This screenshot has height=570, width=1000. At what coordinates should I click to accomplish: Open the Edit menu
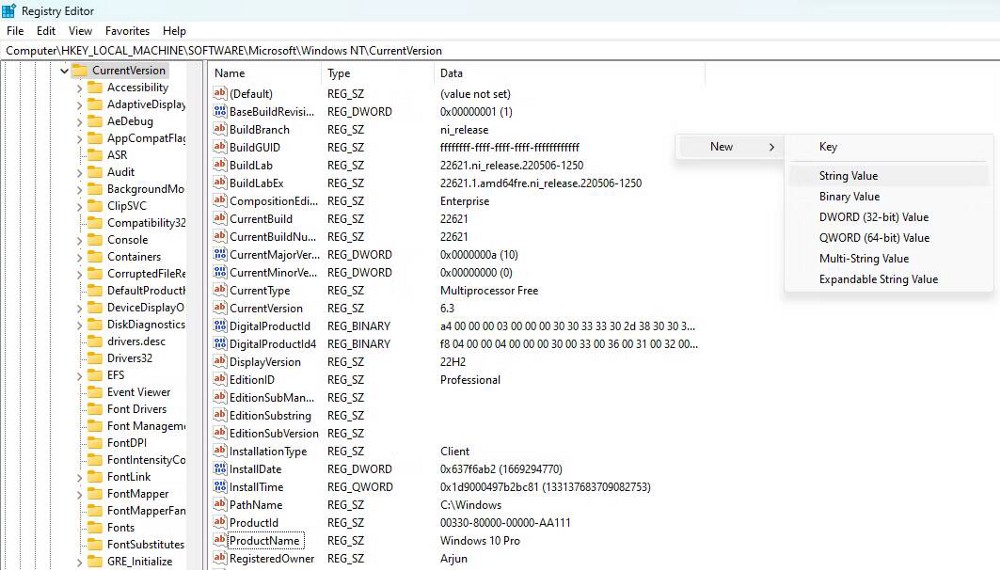click(46, 31)
